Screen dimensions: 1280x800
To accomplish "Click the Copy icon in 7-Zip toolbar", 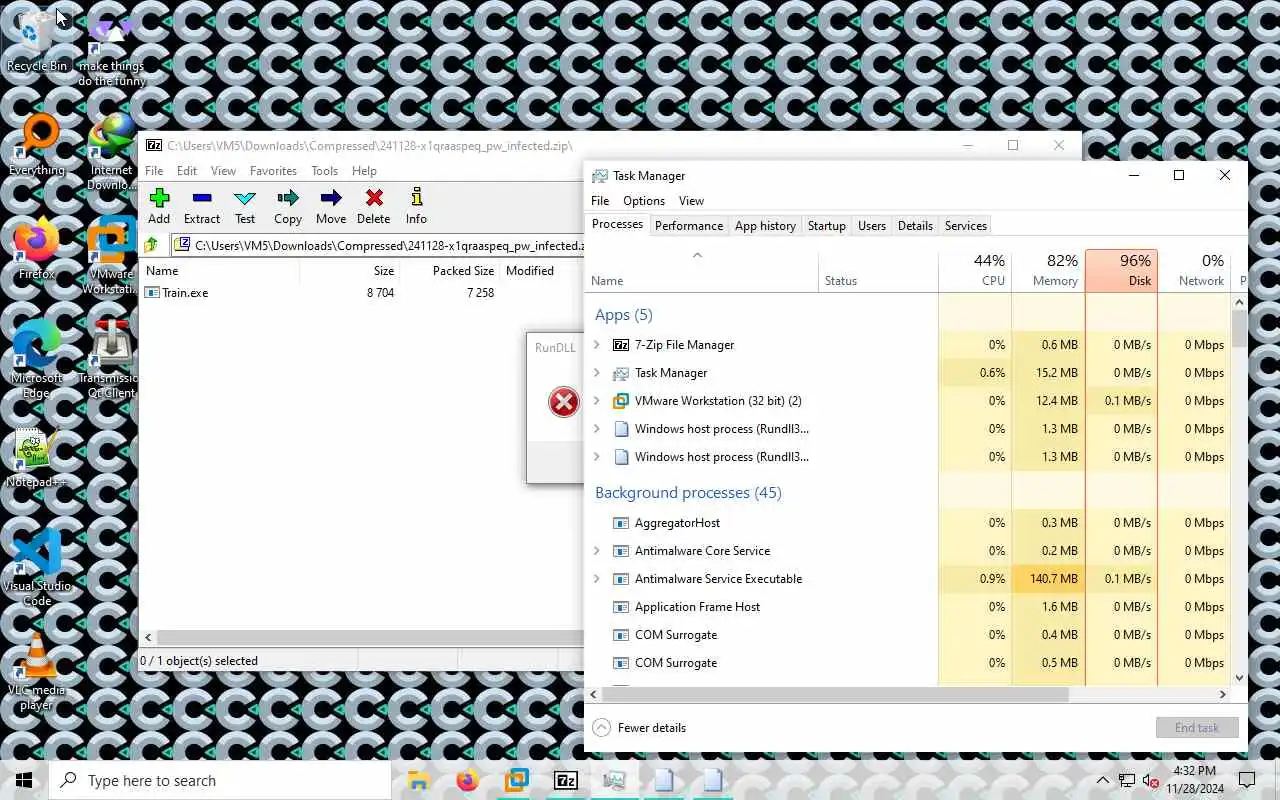I will [x=288, y=198].
